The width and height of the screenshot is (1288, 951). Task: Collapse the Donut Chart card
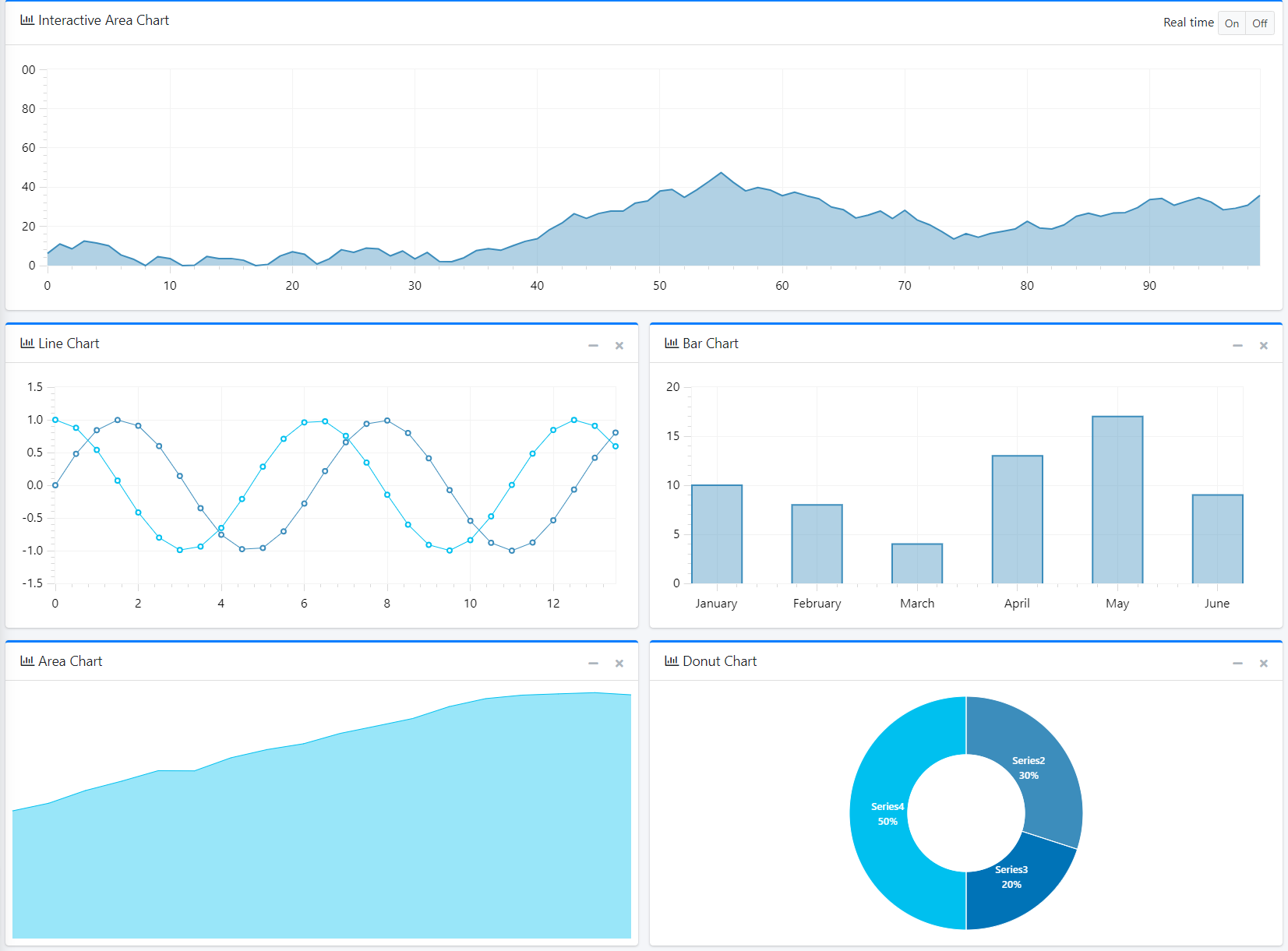tap(1237, 664)
